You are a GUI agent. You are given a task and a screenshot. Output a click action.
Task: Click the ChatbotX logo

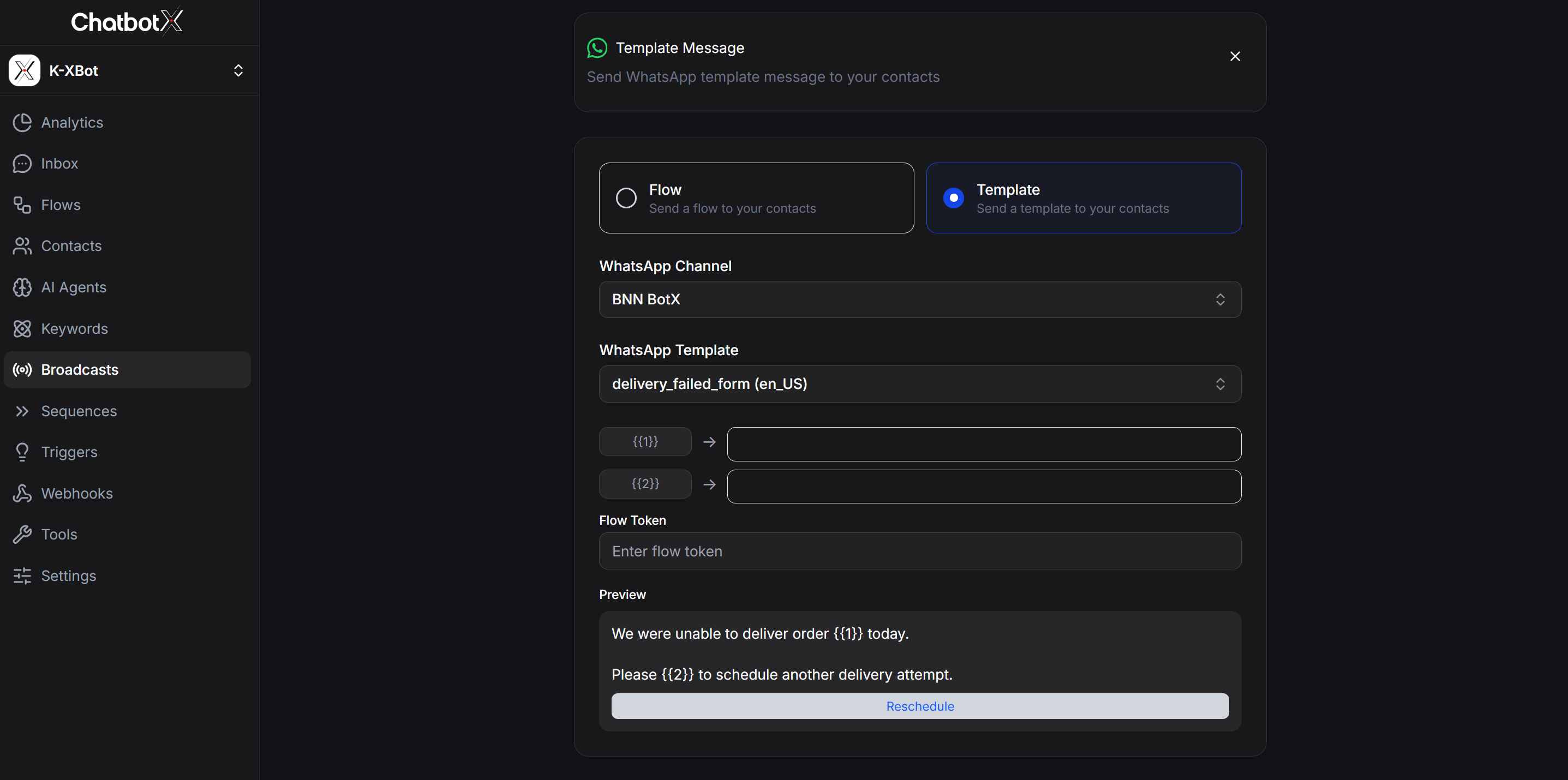pyautogui.click(x=127, y=22)
